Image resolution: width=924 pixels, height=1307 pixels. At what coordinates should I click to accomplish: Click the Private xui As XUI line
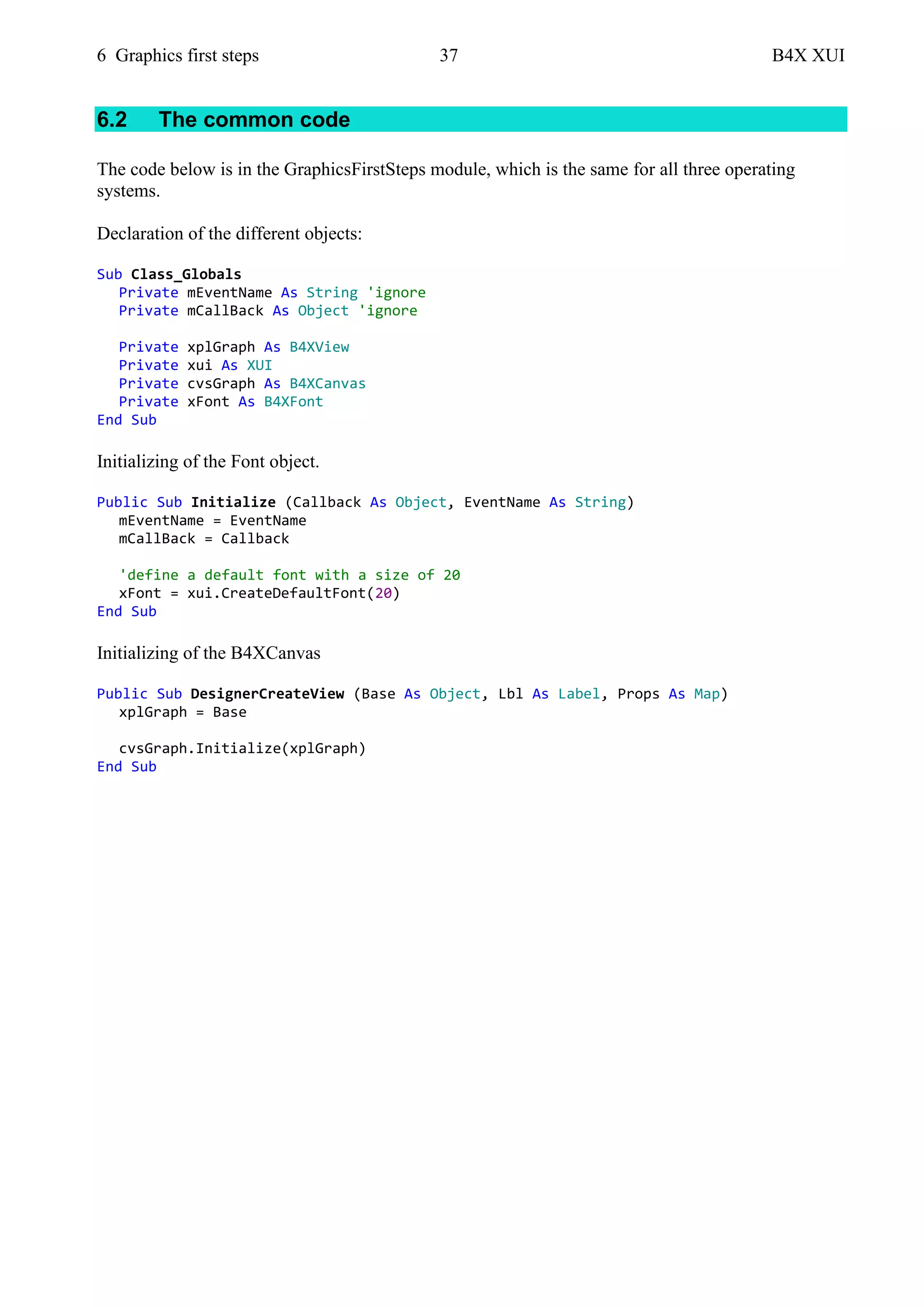click(x=195, y=366)
